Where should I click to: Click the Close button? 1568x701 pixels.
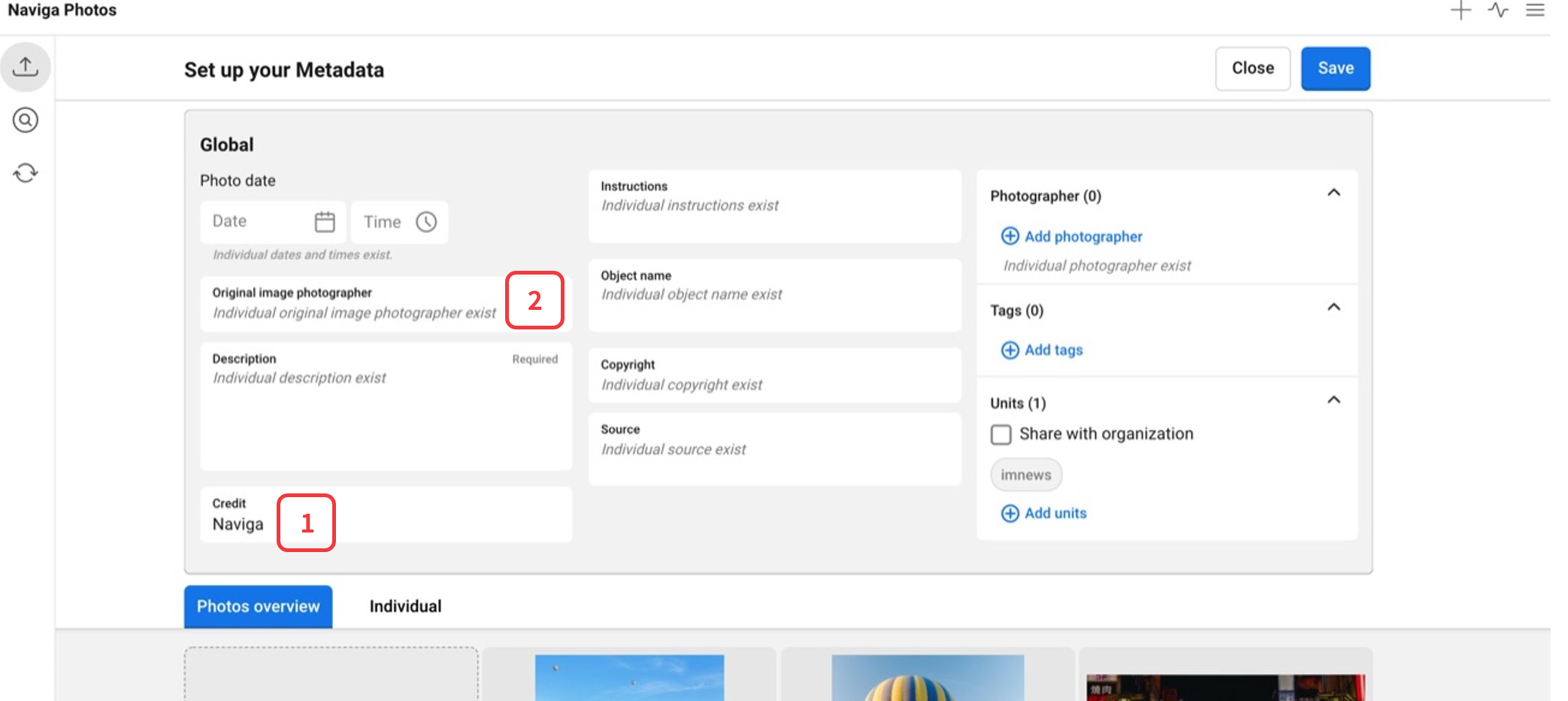tap(1252, 68)
